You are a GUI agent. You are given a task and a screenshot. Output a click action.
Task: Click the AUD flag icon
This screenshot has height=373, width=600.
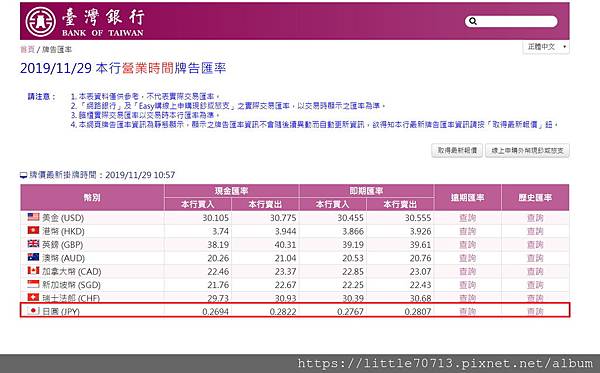point(33,257)
